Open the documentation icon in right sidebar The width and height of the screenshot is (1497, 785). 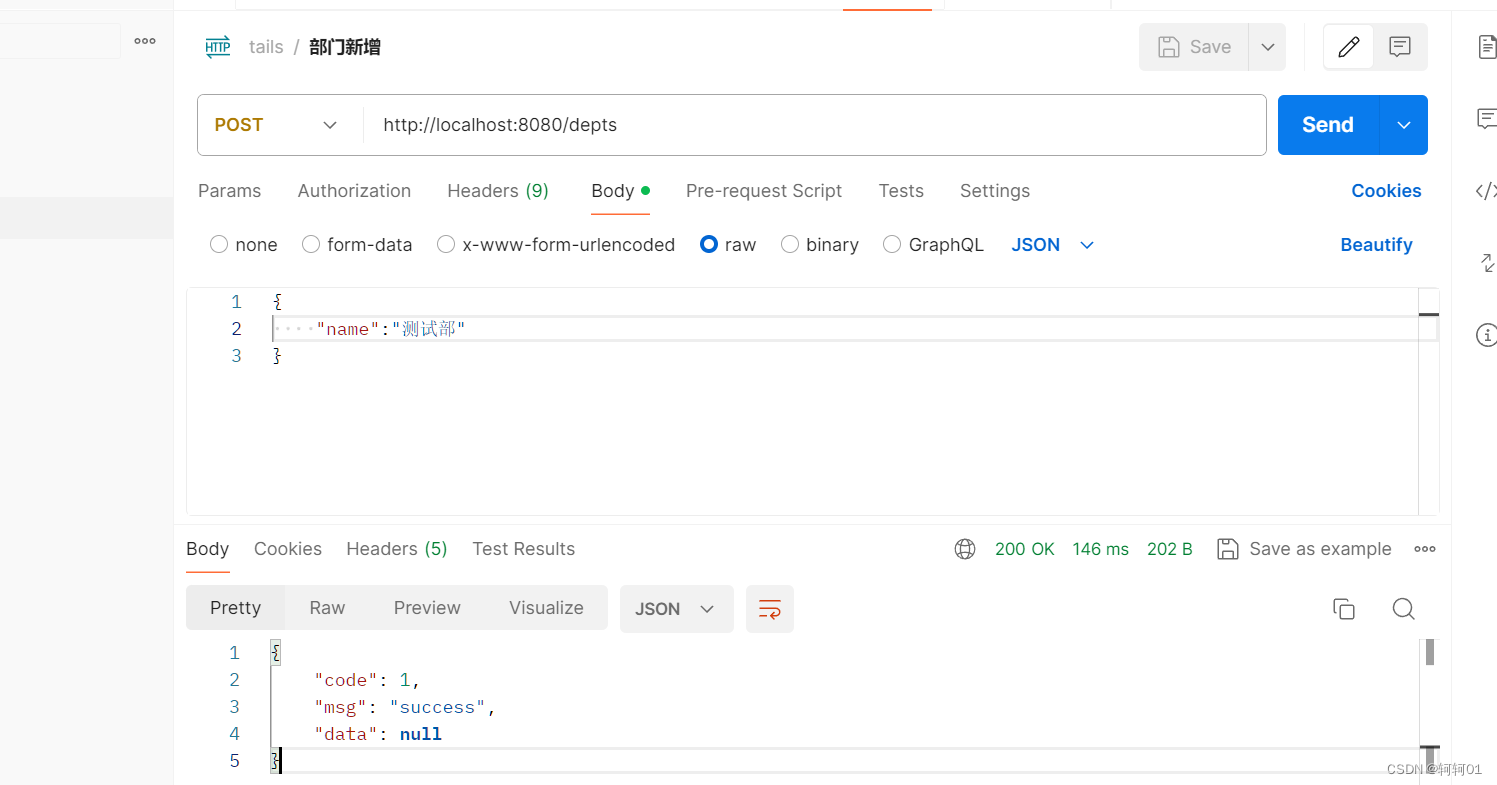click(x=1487, y=46)
